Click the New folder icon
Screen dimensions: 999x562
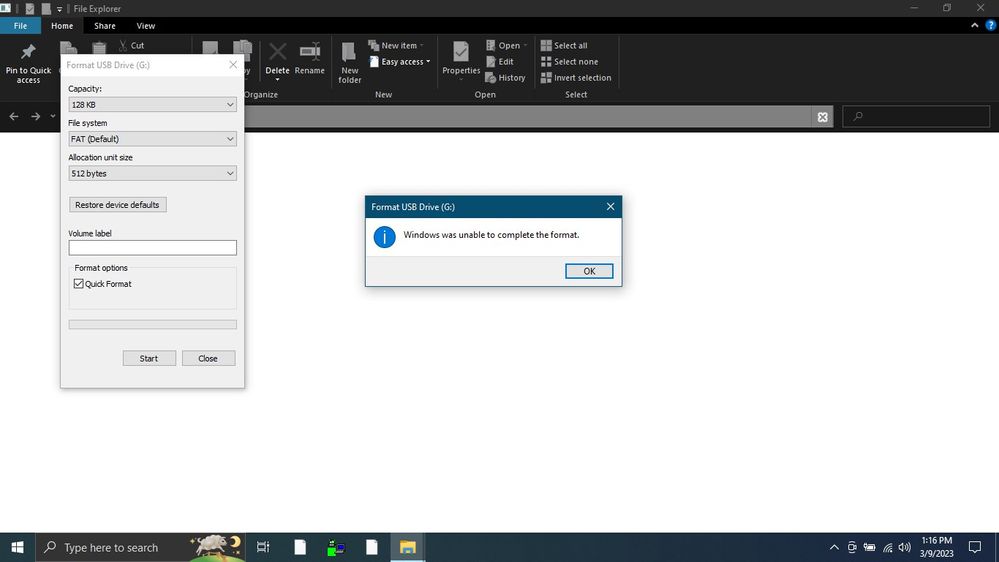(x=349, y=52)
